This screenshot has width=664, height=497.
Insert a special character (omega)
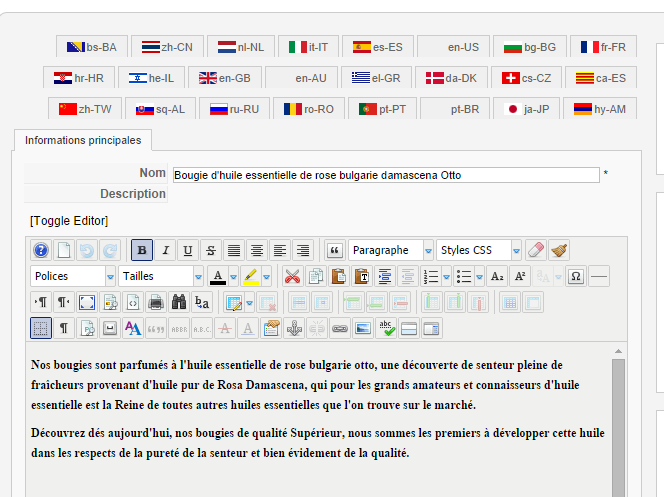pos(576,276)
